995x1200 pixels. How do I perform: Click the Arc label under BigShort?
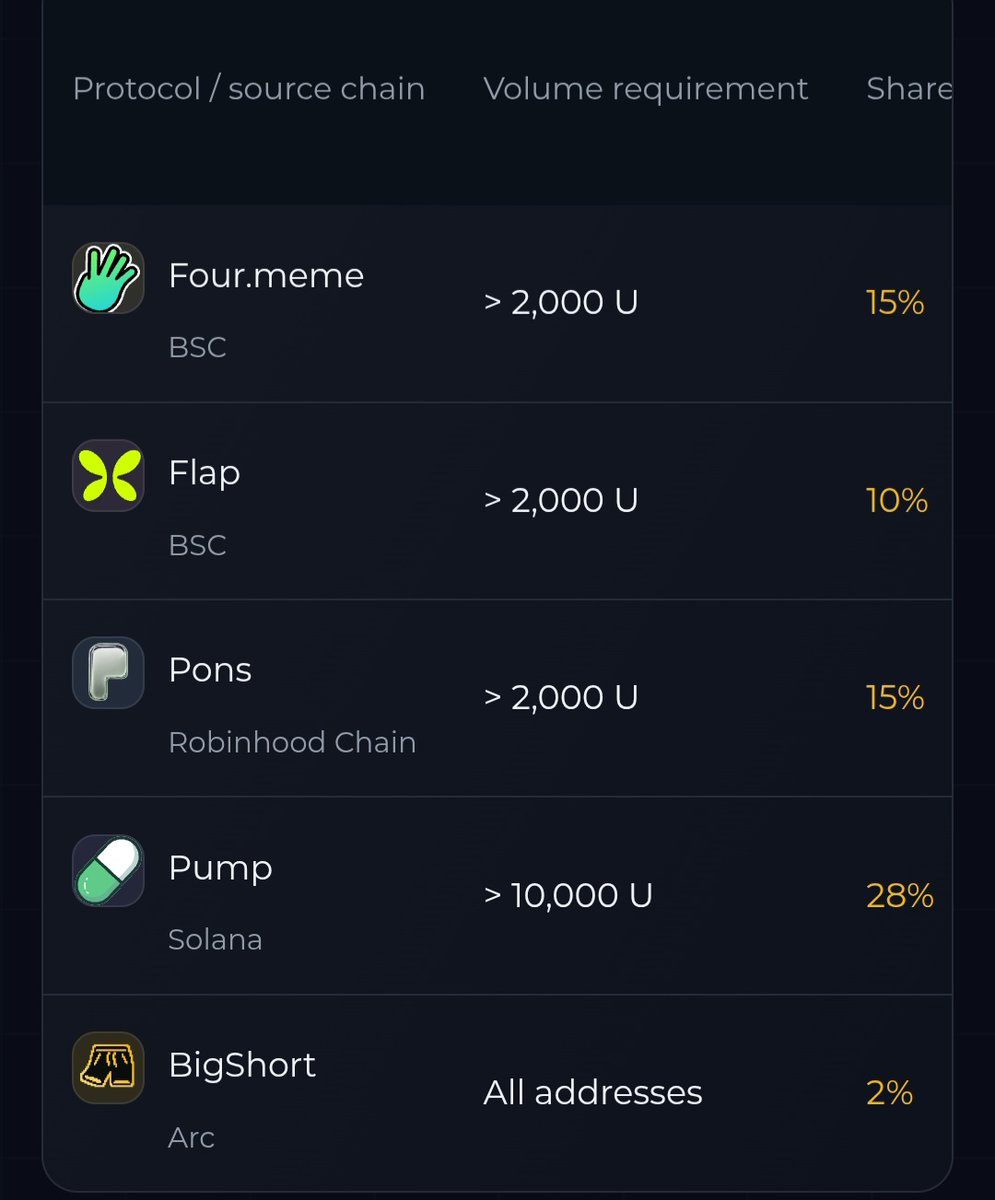click(x=191, y=1137)
